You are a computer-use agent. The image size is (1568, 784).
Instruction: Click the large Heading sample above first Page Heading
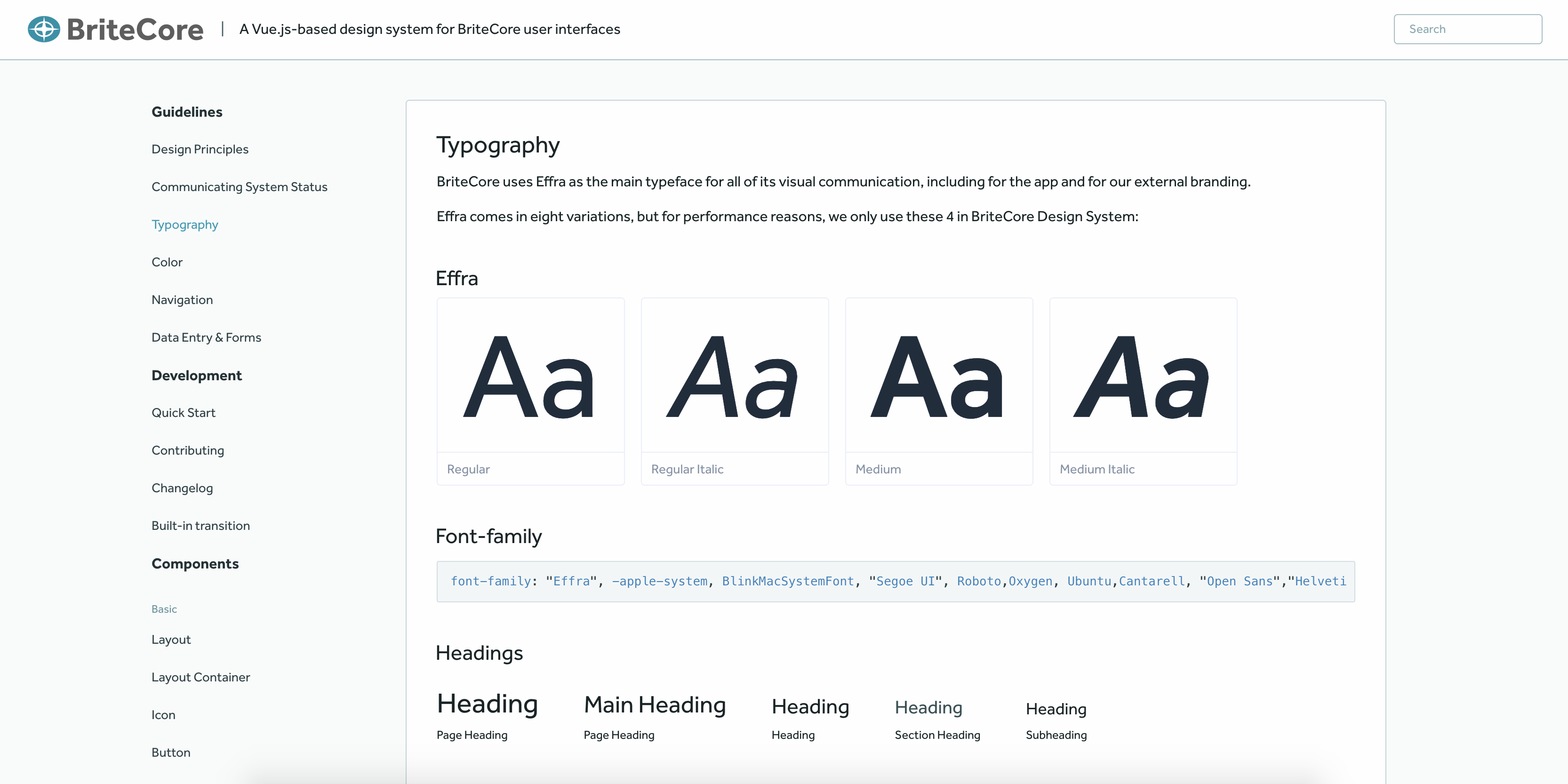pos(487,704)
